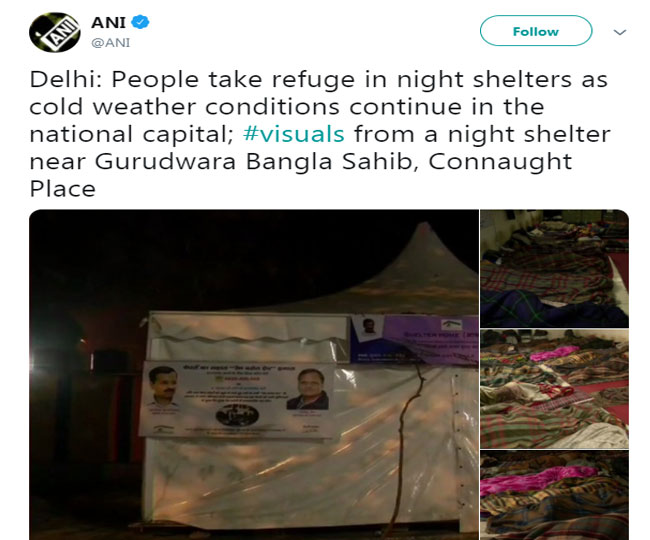Open the middle-right sleeping people photo
Image resolution: width=650 pixels, height=540 pixels.
pyautogui.click(x=554, y=389)
